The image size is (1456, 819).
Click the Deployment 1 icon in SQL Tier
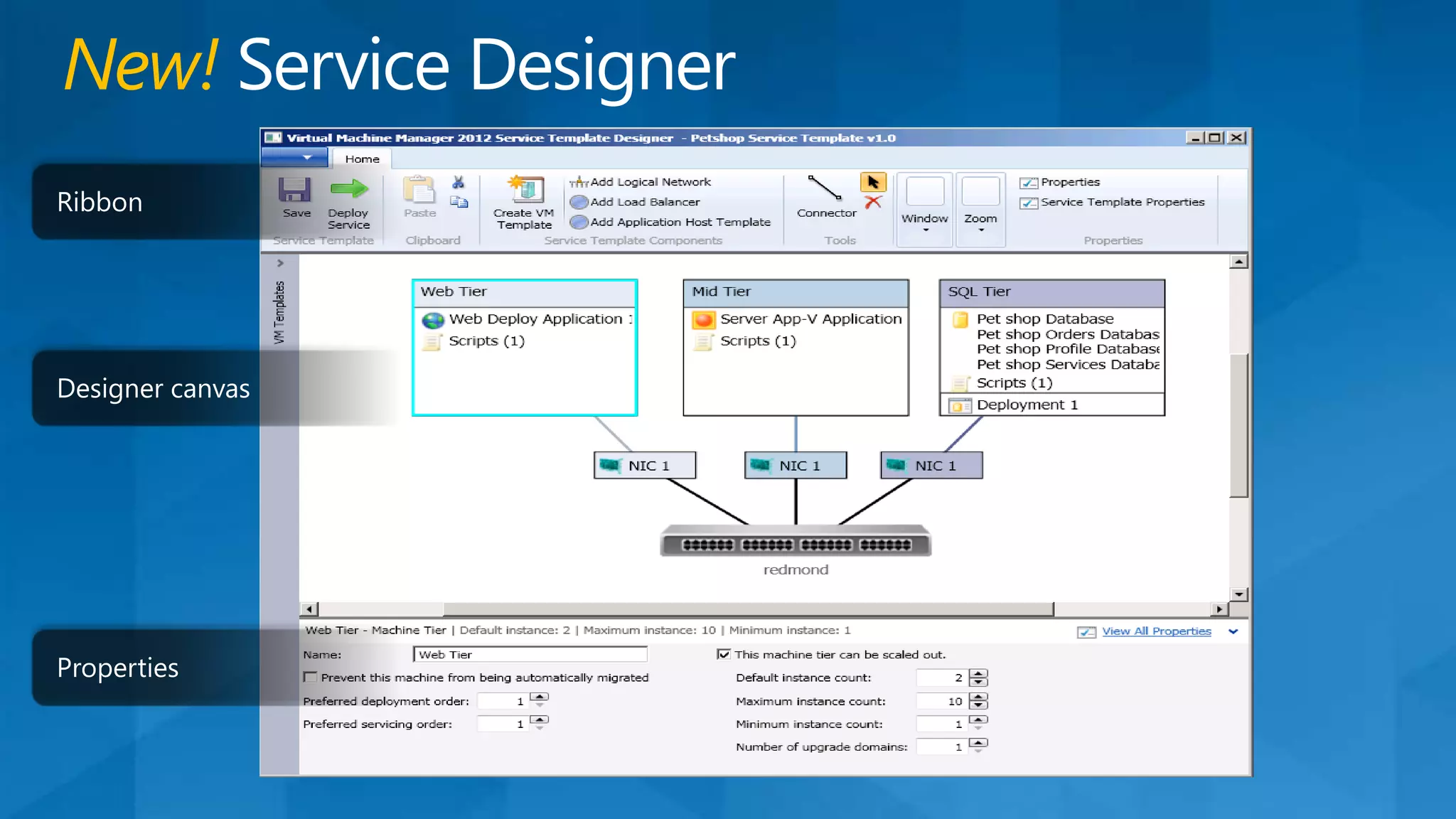coord(960,406)
